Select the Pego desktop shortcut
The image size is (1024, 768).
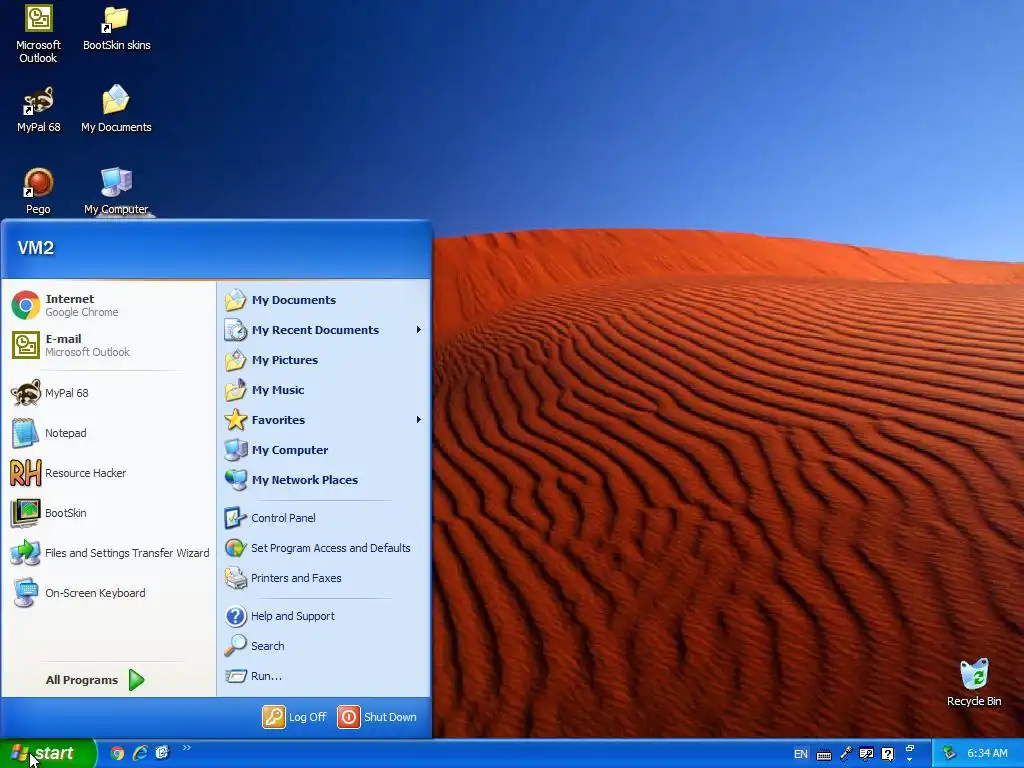tap(39, 192)
